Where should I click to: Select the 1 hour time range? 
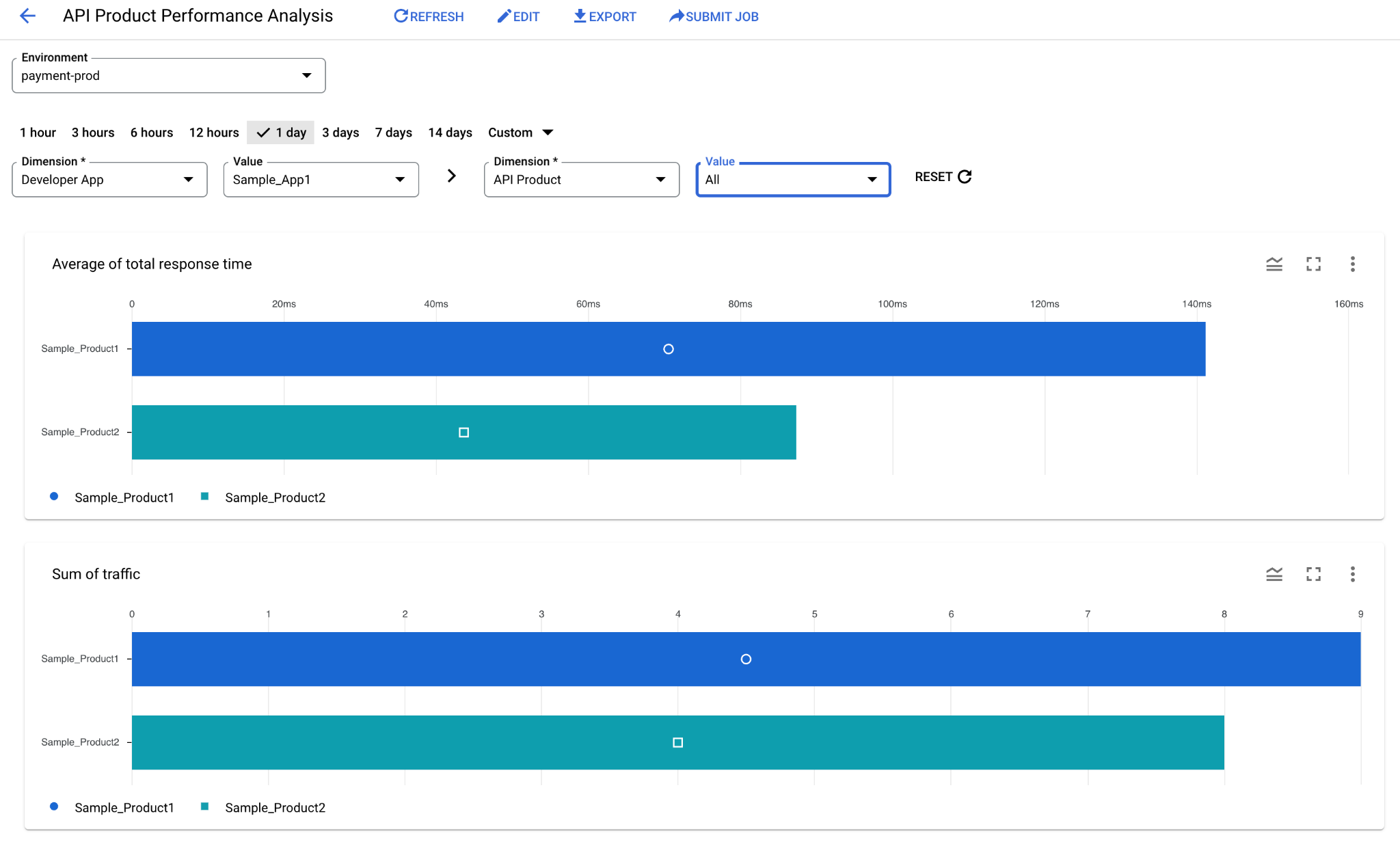pyautogui.click(x=38, y=133)
